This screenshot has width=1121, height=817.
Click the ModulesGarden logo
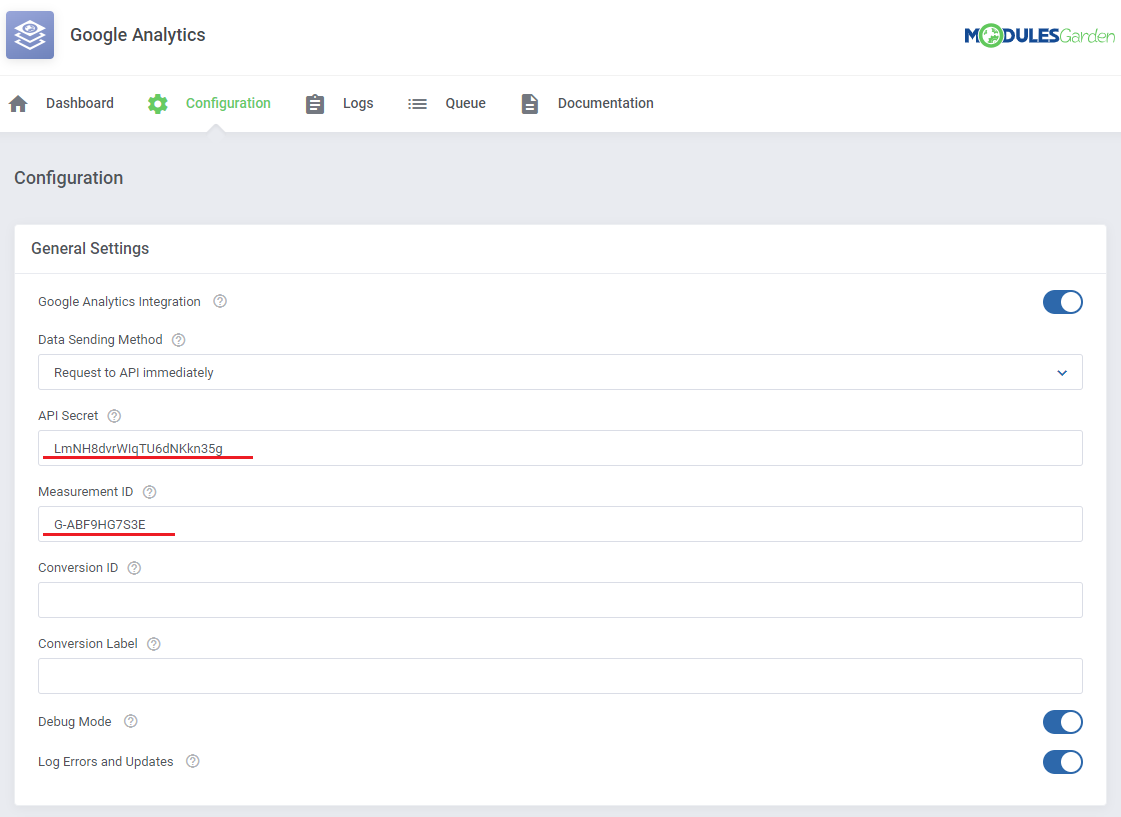click(x=1039, y=35)
